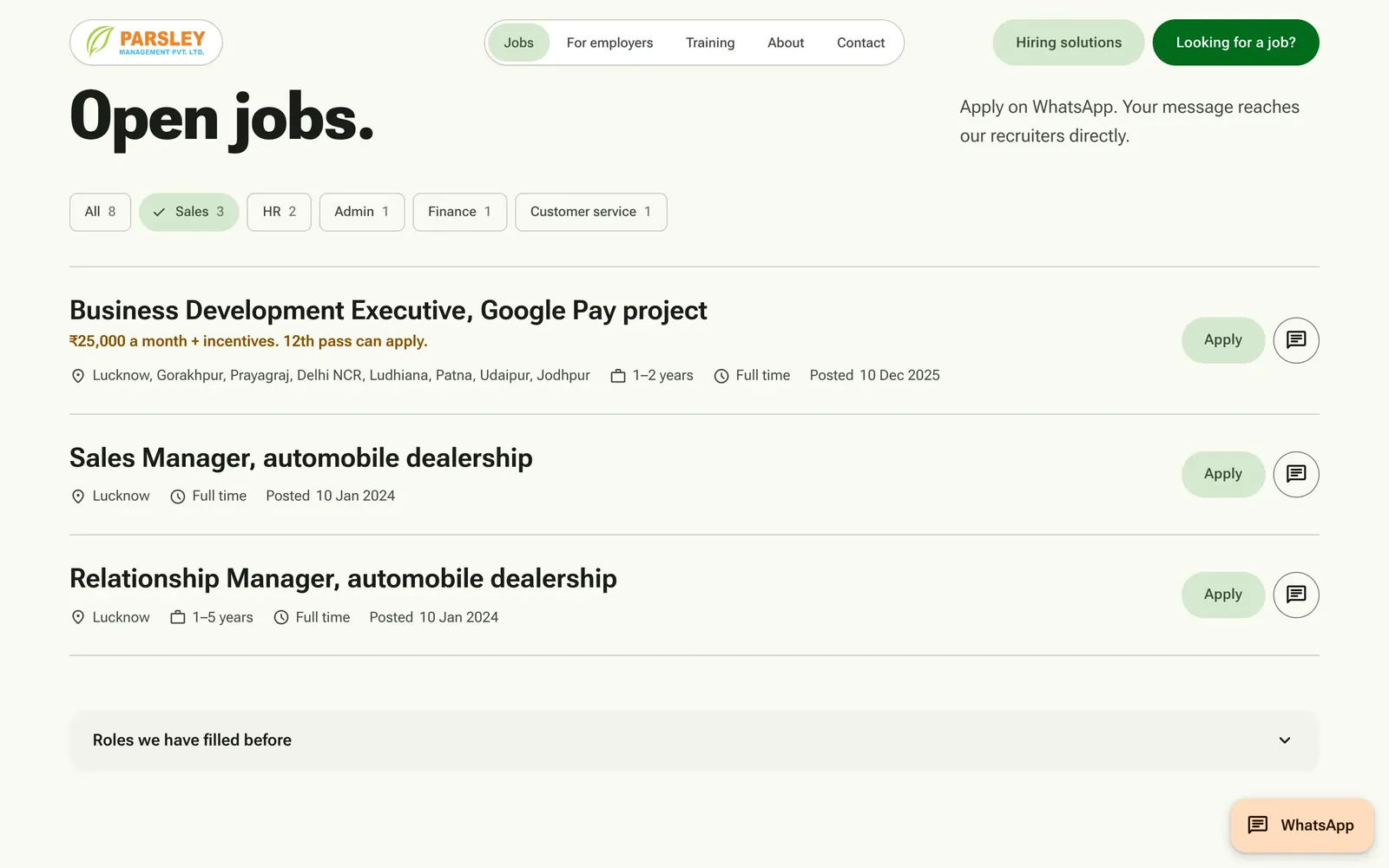Click message icon for Business Development Executive job
This screenshot has height=868, width=1389.
[1296, 340]
